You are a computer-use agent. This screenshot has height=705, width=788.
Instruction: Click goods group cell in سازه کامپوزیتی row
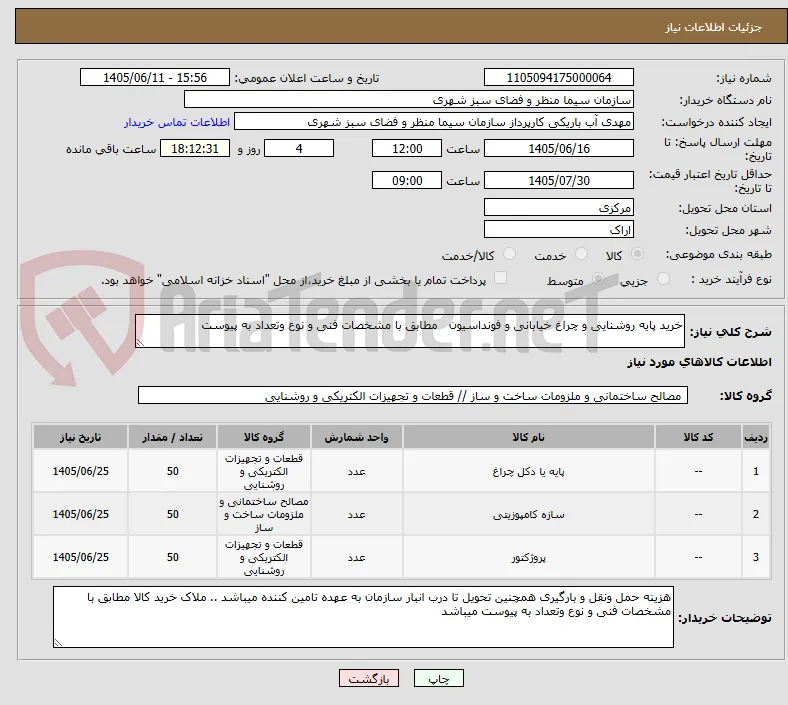264,515
